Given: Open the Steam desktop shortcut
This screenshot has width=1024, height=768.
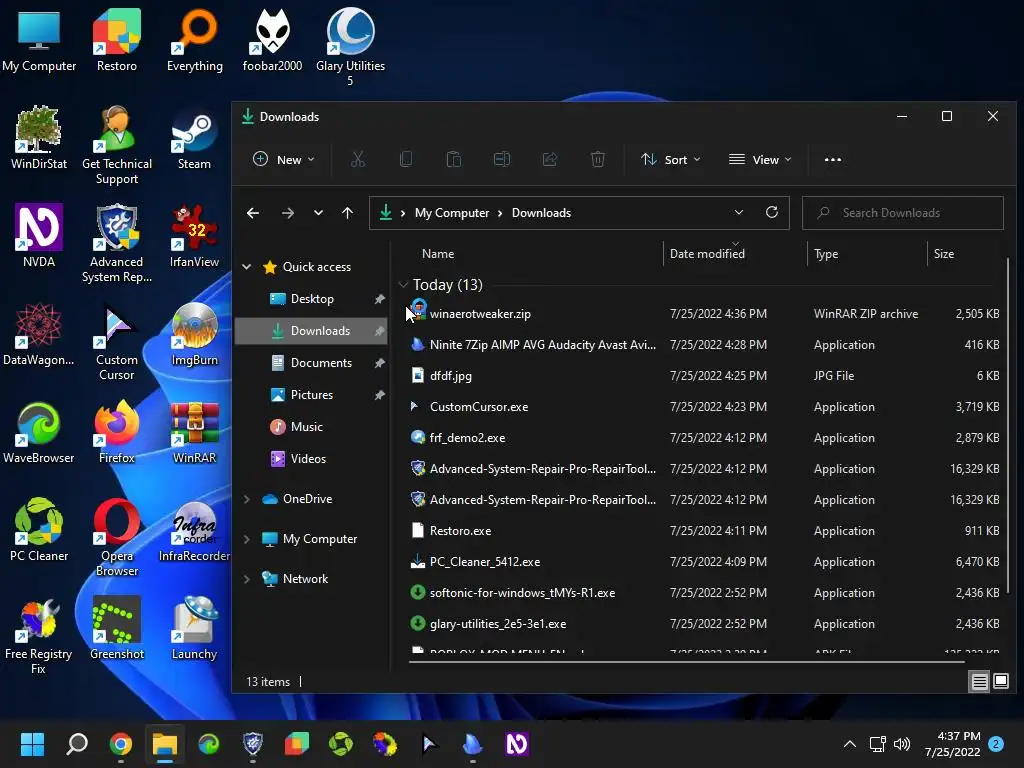Looking at the screenshot, I should click(194, 140).
